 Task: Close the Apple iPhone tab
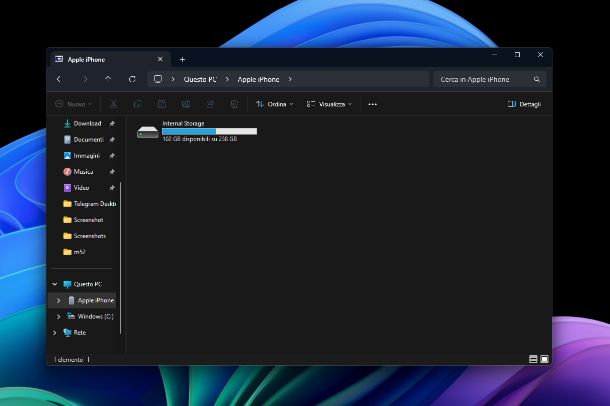pos(160,59)
